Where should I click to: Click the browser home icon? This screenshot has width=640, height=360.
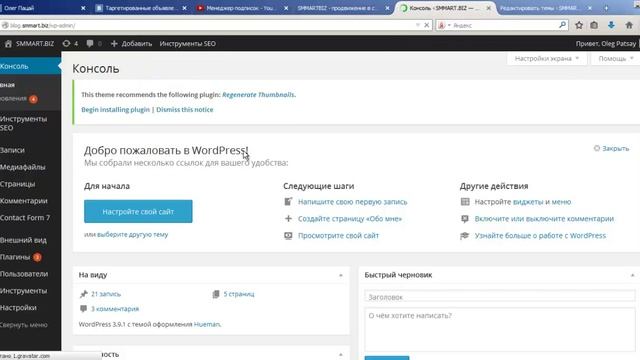coord(629,25)
